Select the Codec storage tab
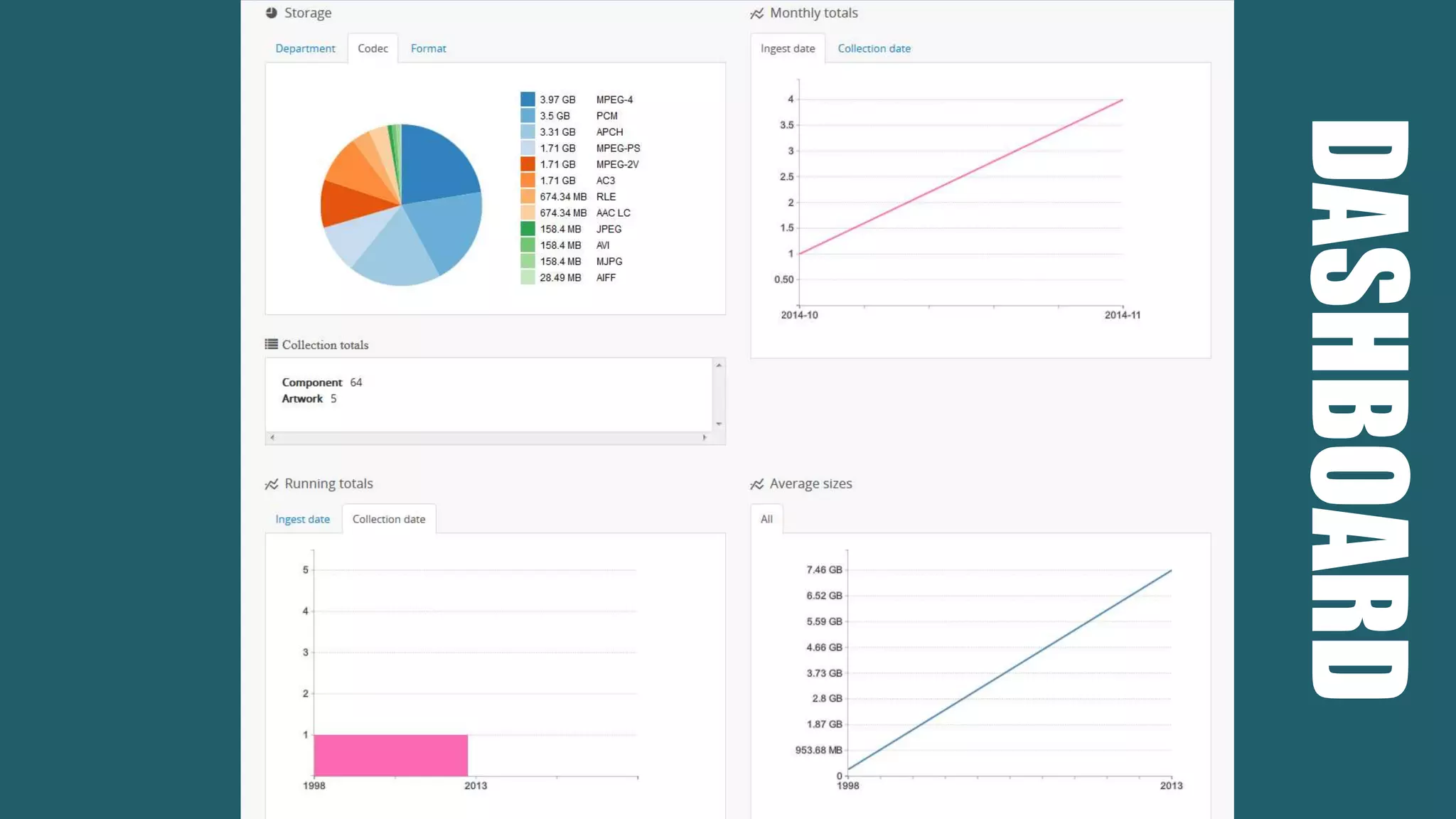The height and width of the screenshot is (819, 1456). [x=373, y=48]
